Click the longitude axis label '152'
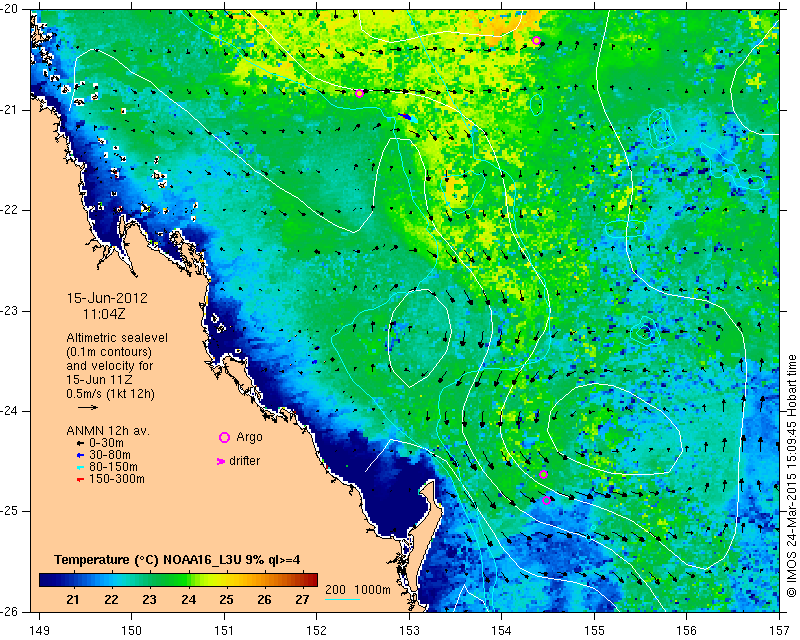 point(317,631)
